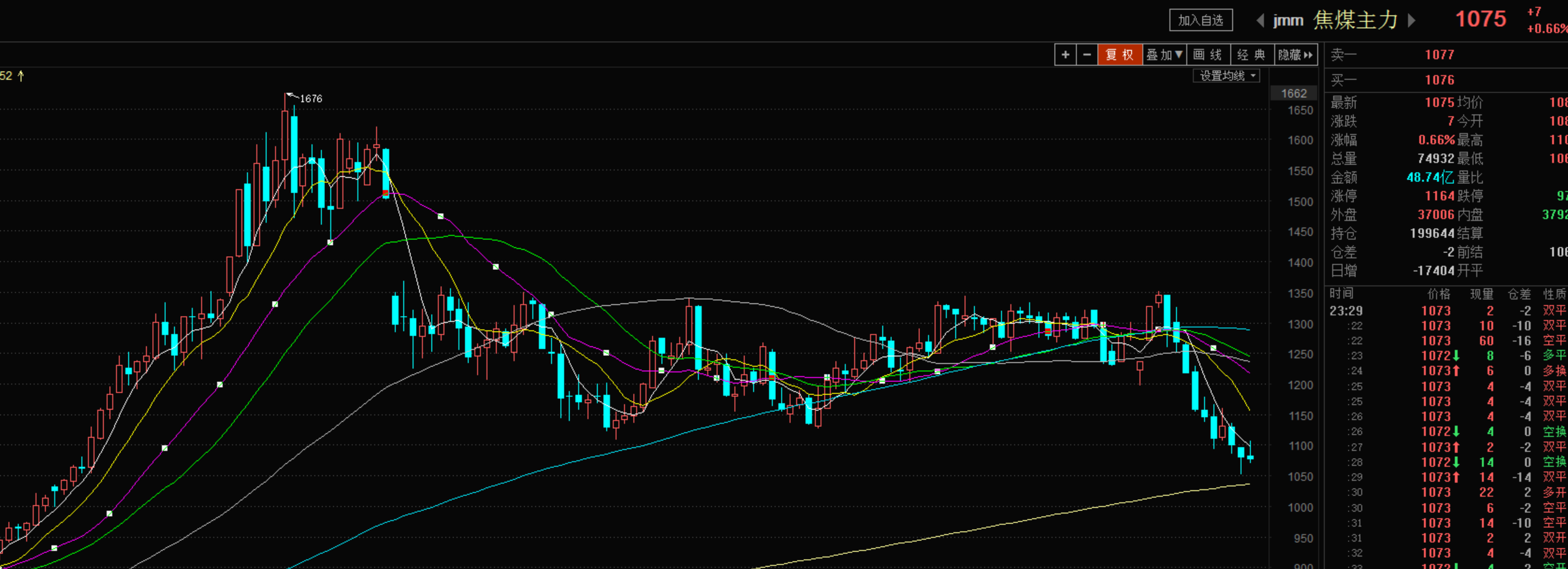This screenshot has width=1568, height=569.
Task: Click the 总量 value 74932
Action: pyautogui.click(x=1436, y=158)
